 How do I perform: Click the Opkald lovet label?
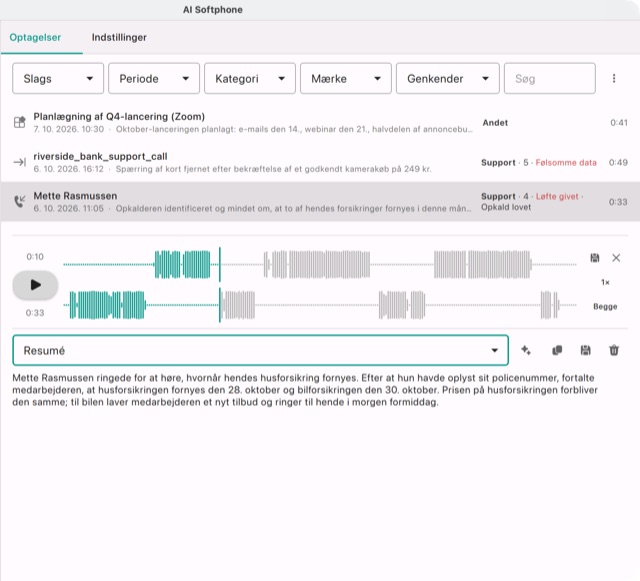pos(506,207)
